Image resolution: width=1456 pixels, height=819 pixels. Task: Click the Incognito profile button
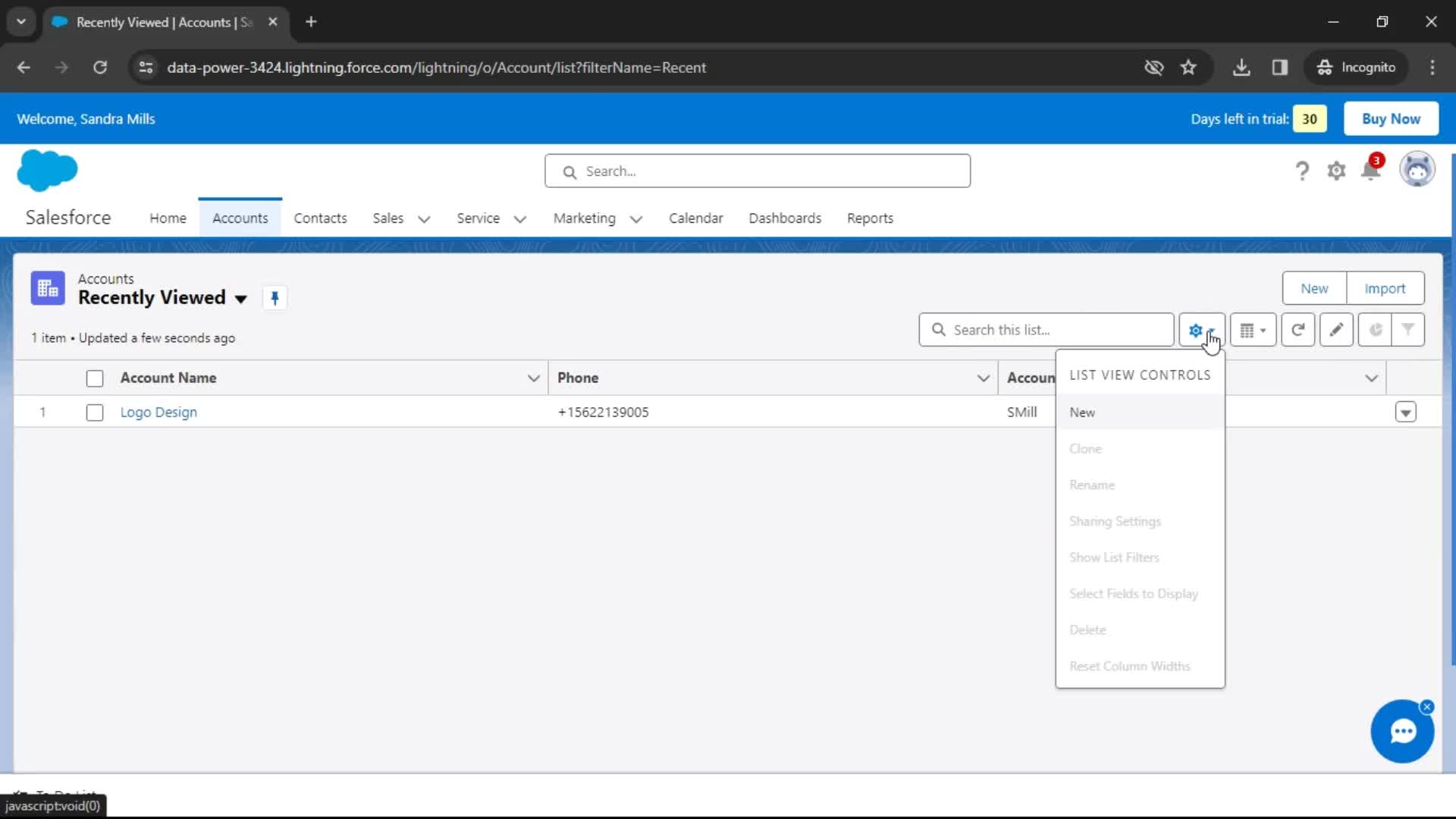coord(1357,67)
